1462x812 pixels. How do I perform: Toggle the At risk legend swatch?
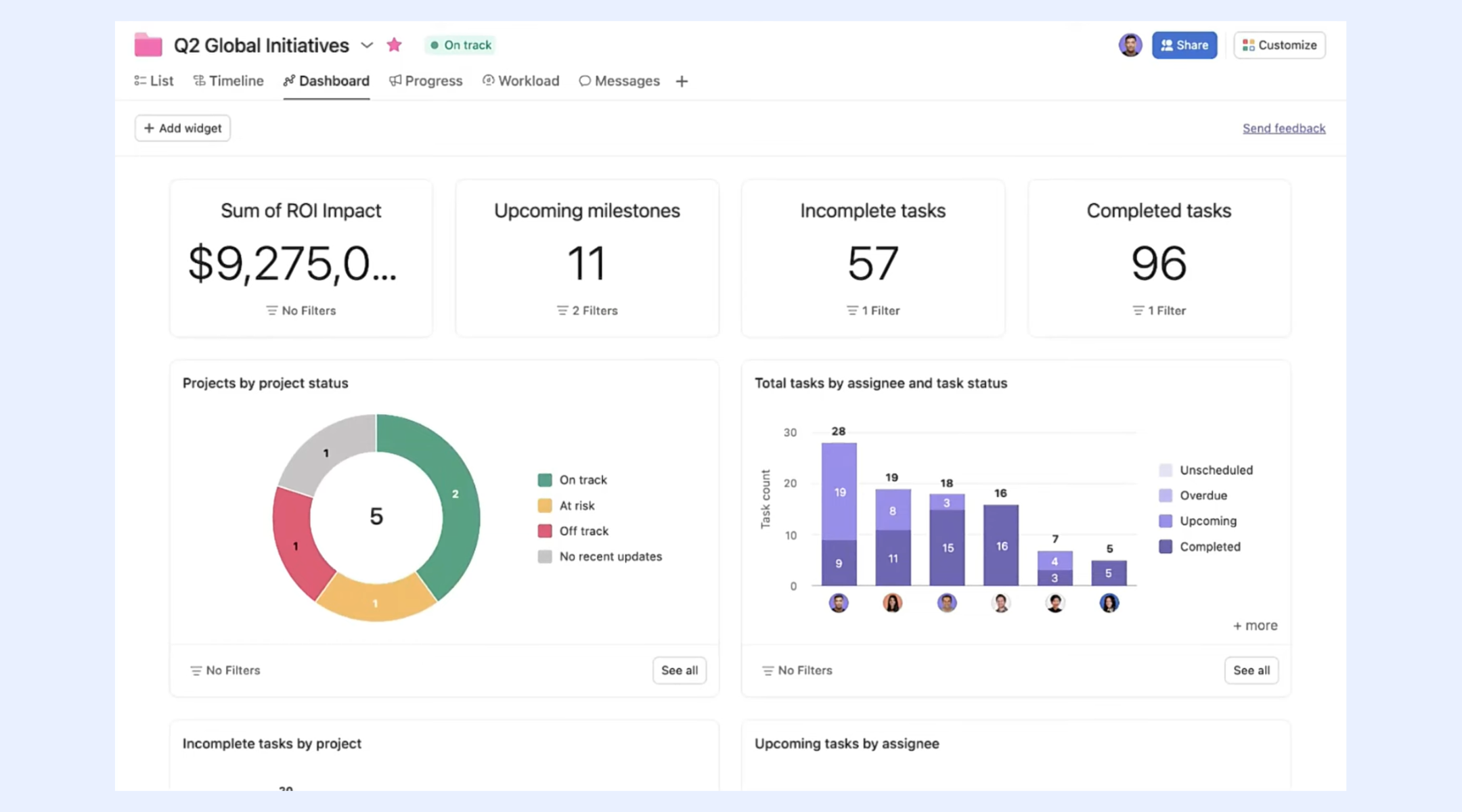point(544,505)
